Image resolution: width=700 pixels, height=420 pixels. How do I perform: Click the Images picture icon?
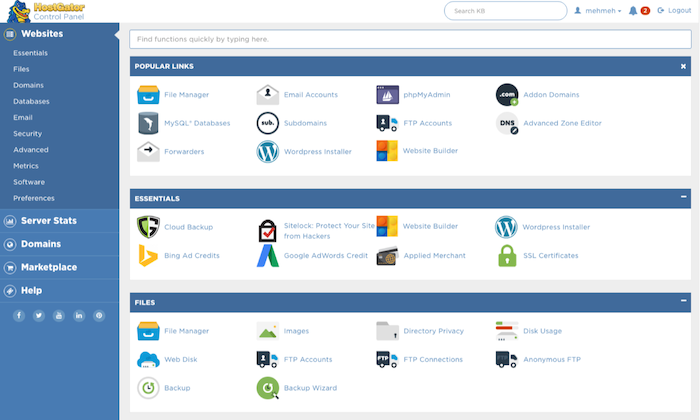(268, 331)
